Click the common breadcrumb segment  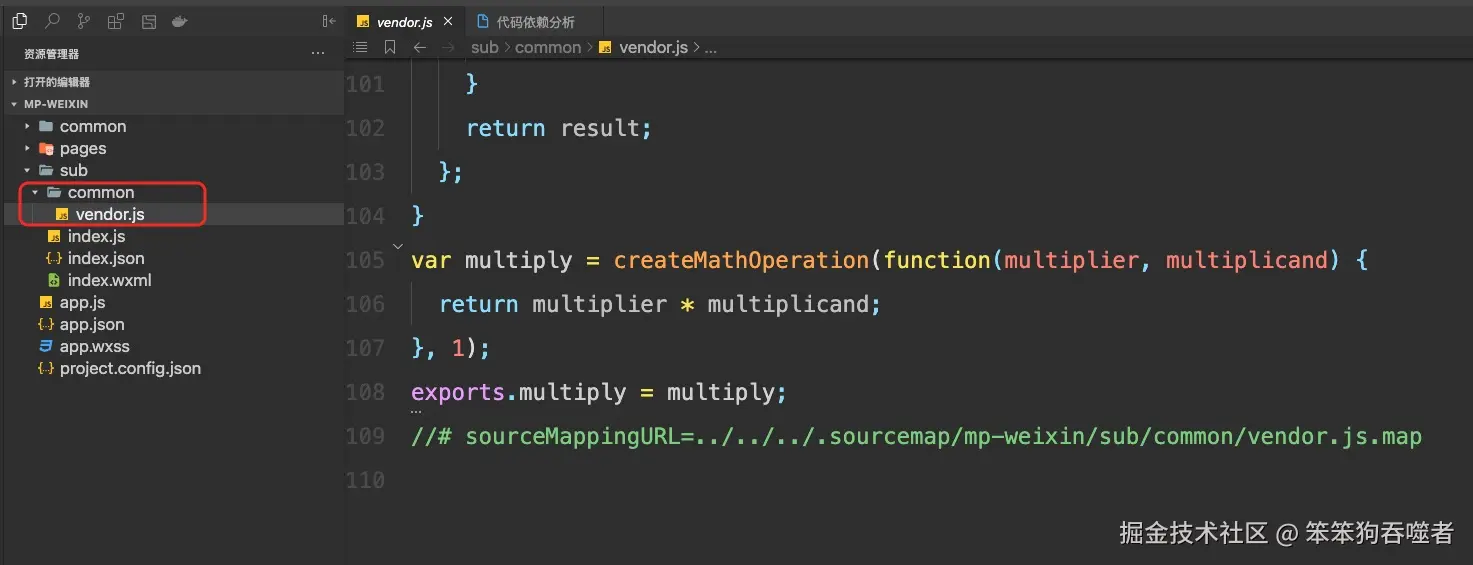(548, 47)
